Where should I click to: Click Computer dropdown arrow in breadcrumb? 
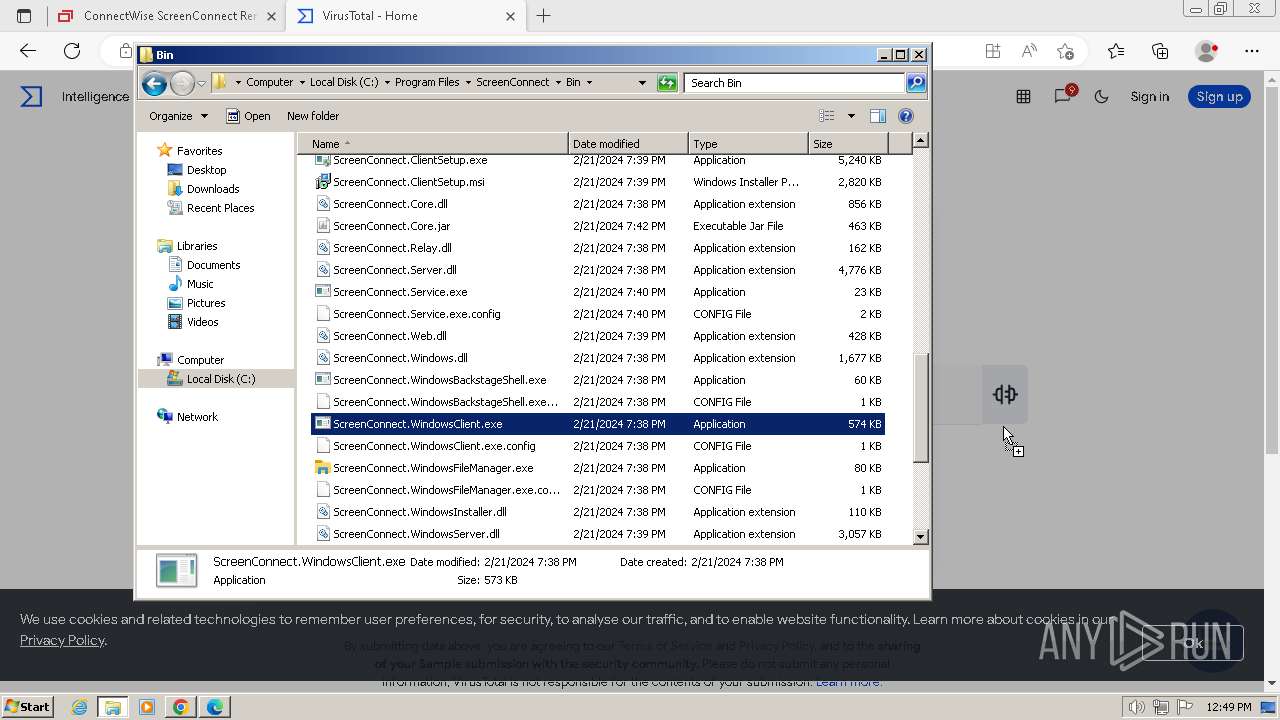(301, 83)
